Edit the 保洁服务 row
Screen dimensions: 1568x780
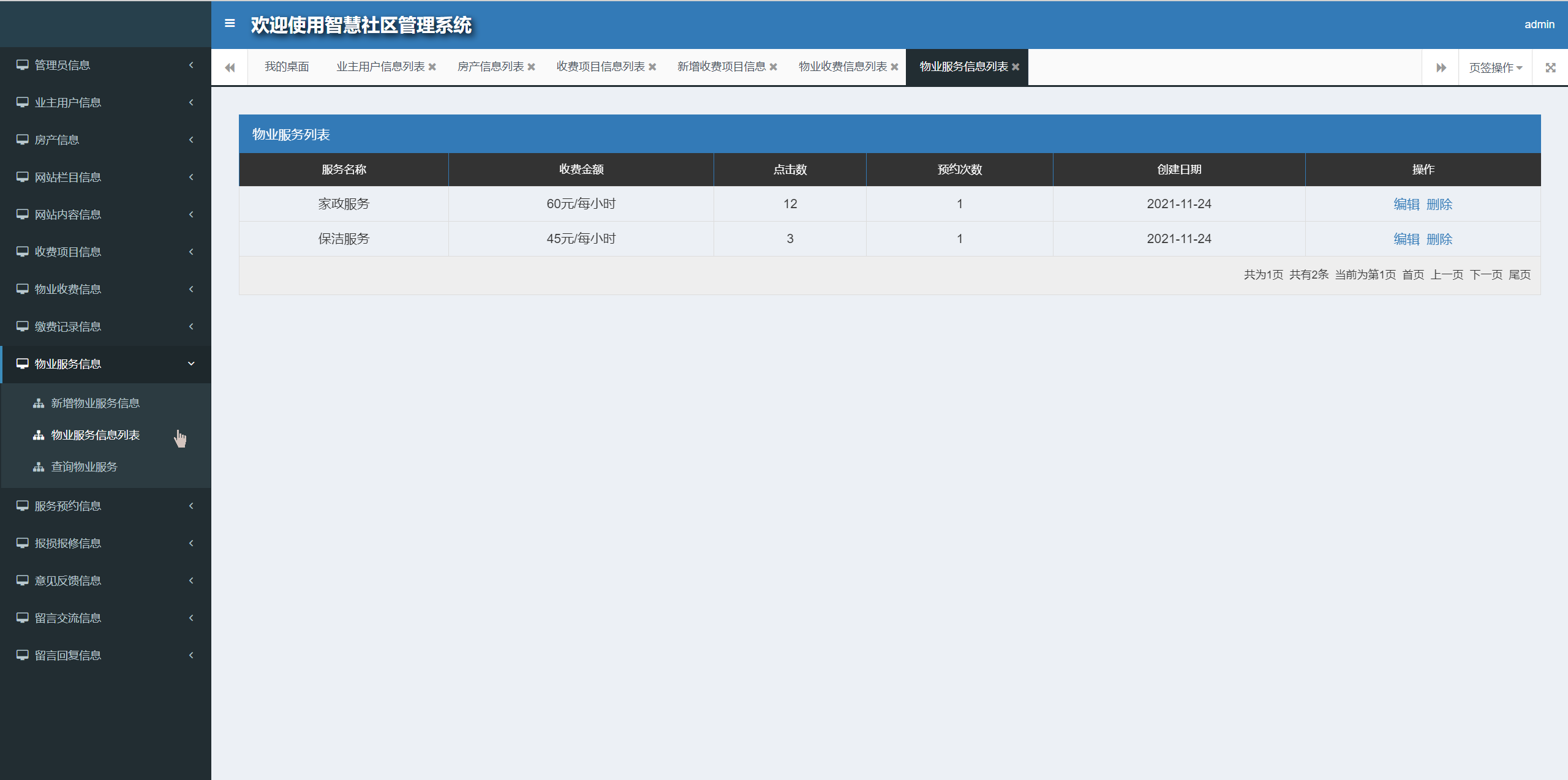(1406, 239)
